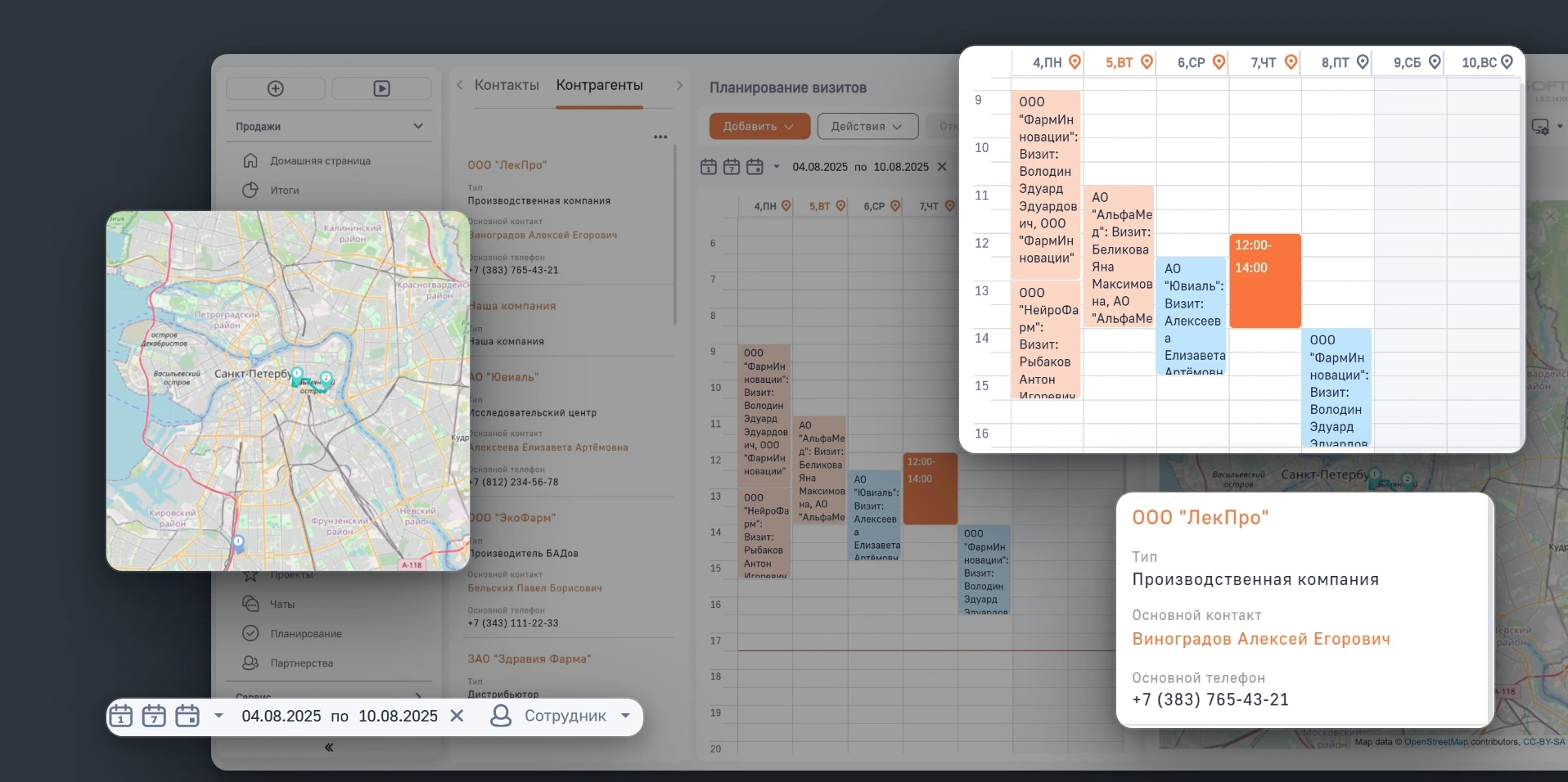The image size is (1568, 782).
Task: Click map pin next to 8,ПТ header
Action: click(x=1363, y=62)
